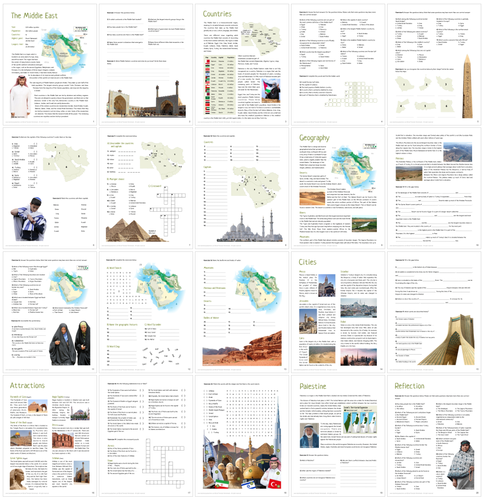Select the page with the brick mosque courtyard photo
Viewport: 485px width, 500px height.
(146, 64)
